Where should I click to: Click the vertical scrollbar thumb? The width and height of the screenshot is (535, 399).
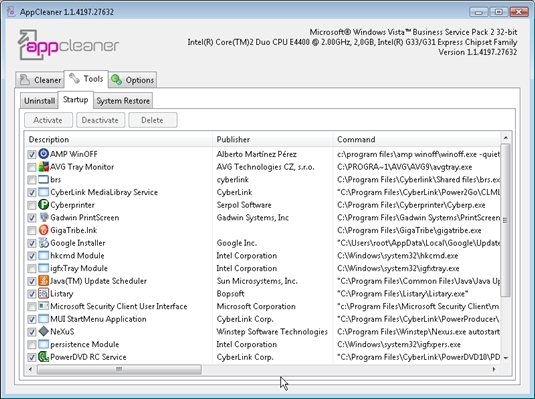pyautogui.click(x=506, y=220)
